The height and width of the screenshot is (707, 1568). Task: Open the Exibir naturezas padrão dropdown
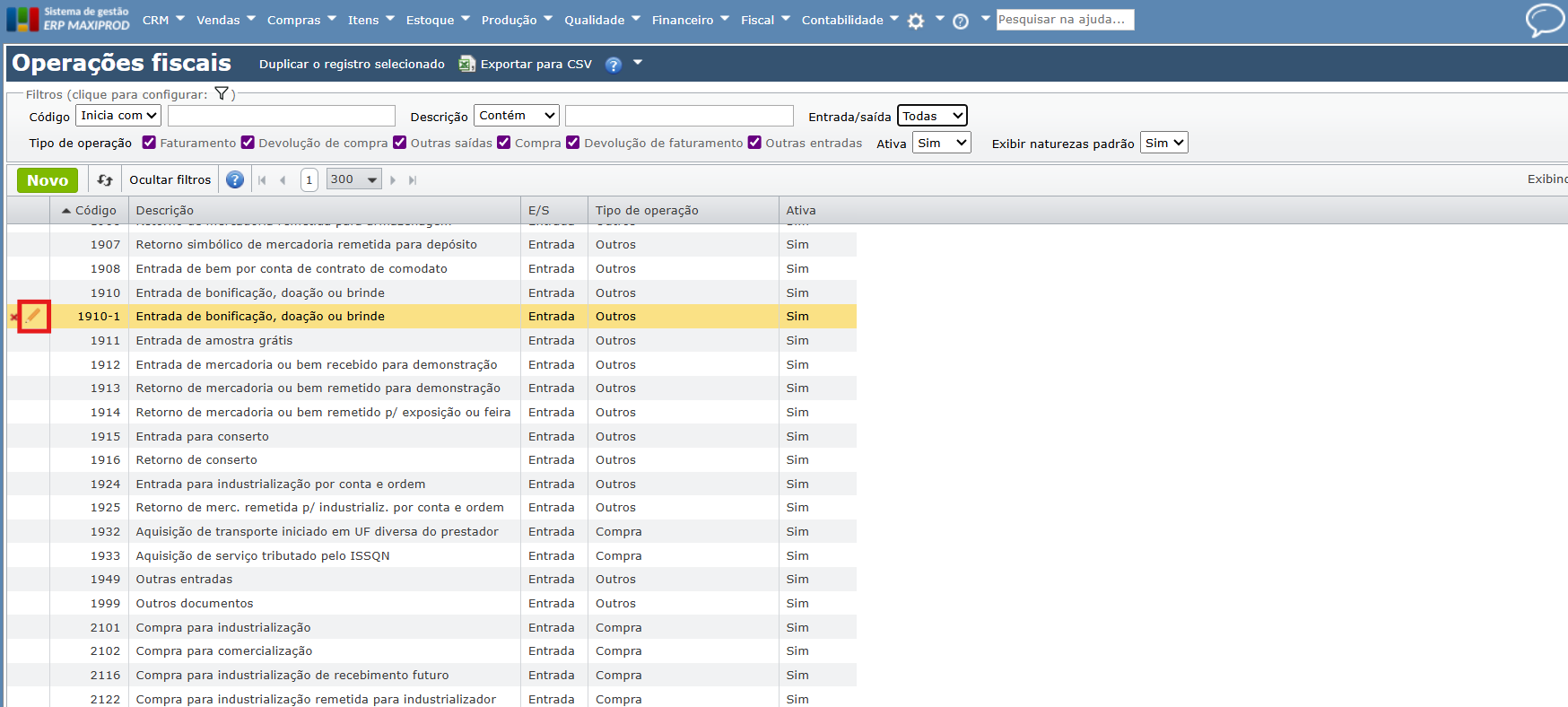click(x=1163, y=143)
